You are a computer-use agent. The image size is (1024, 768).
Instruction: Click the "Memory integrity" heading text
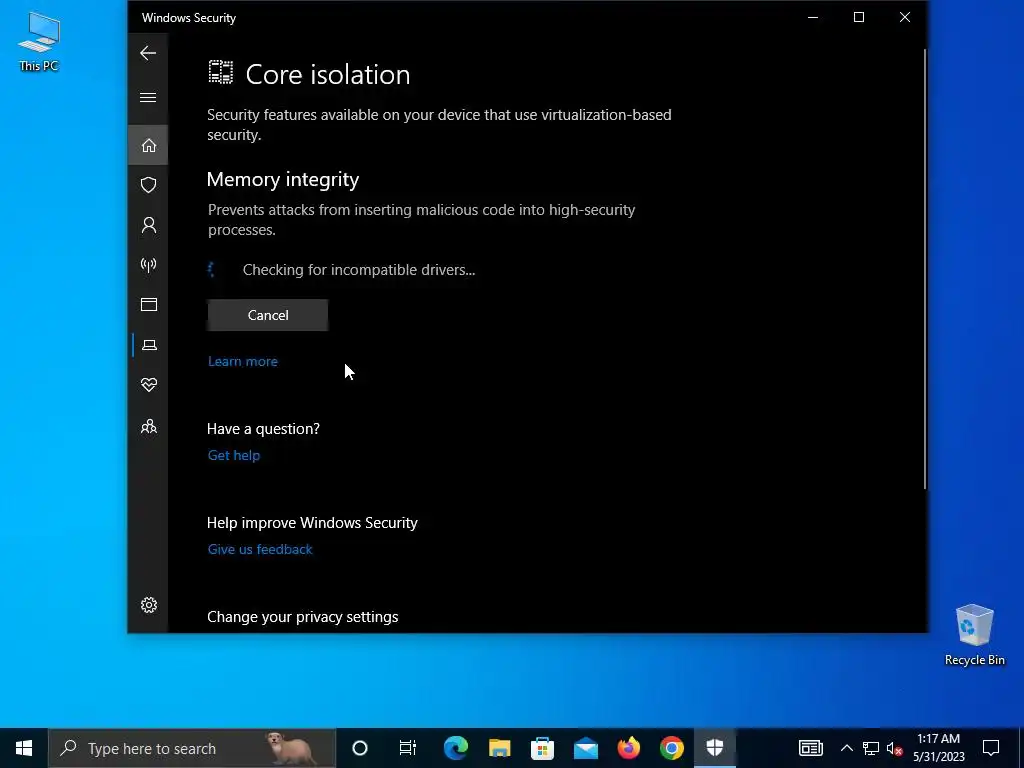coord(283,179)
